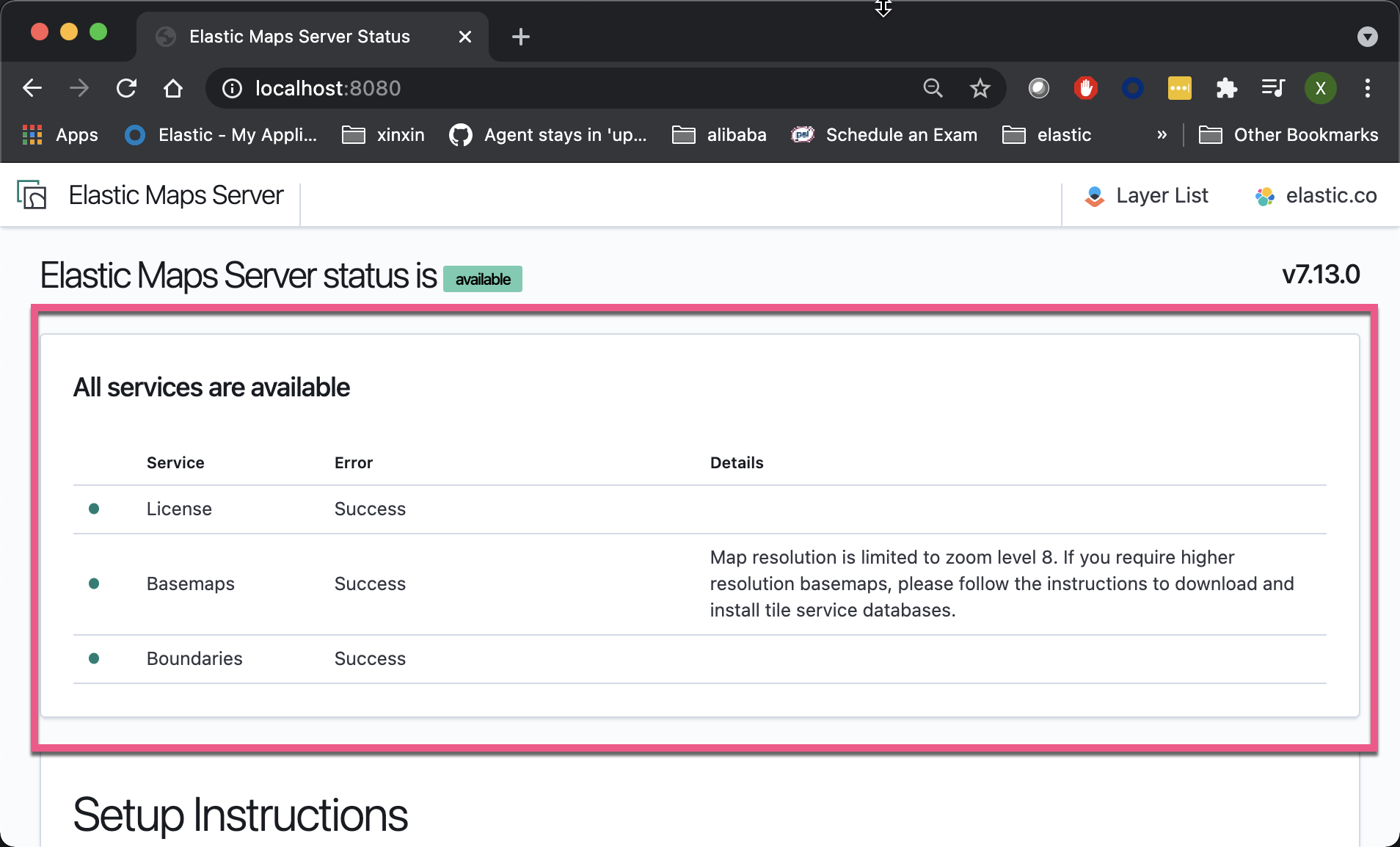Click the green profile avatar X
The image size is (1400, 847).
coord(1320,88)
